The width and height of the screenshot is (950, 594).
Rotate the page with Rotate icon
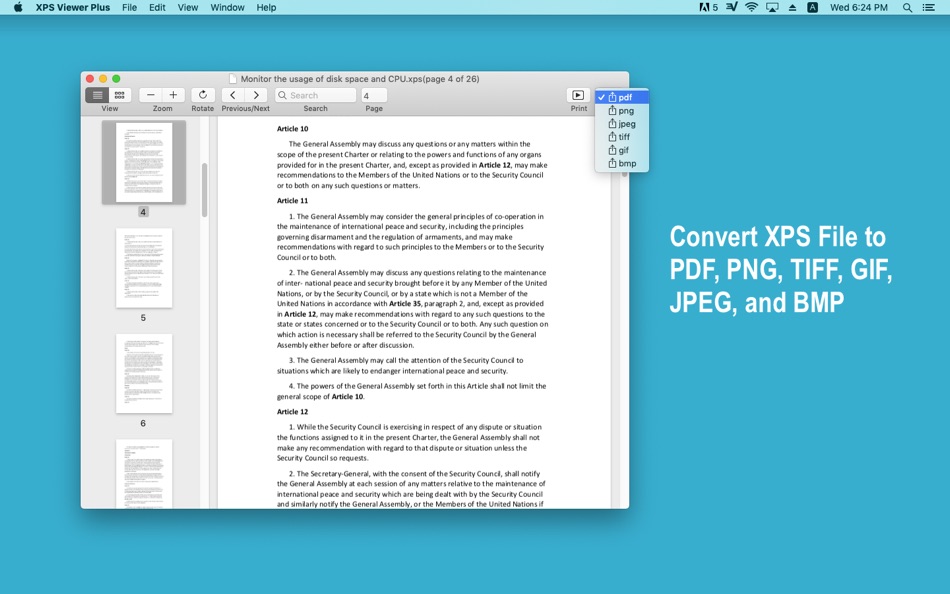pyautogui.click(x=203, y=95)
